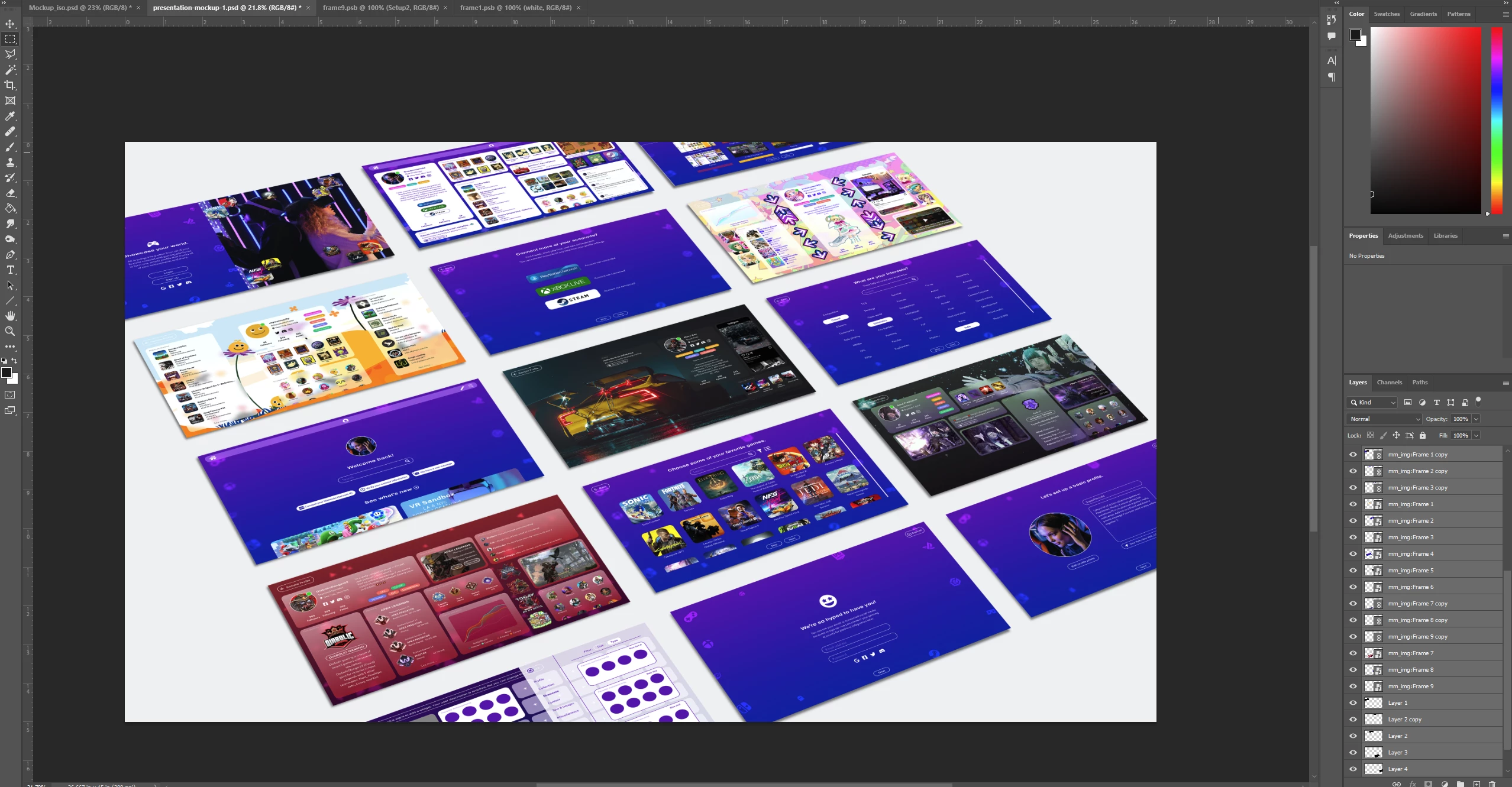
Task: Toggle visibility of Layer 2 copy
Action: pos(1353,720)
